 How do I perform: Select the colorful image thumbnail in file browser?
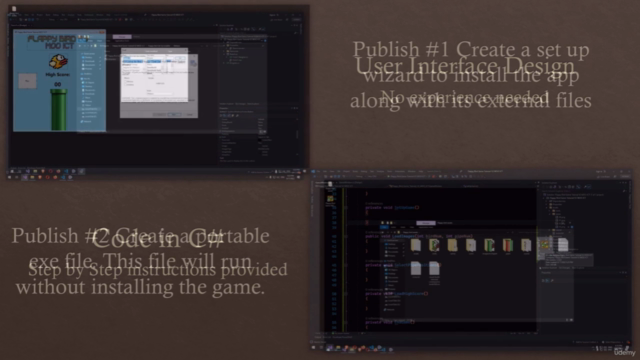tap(544, 245)
